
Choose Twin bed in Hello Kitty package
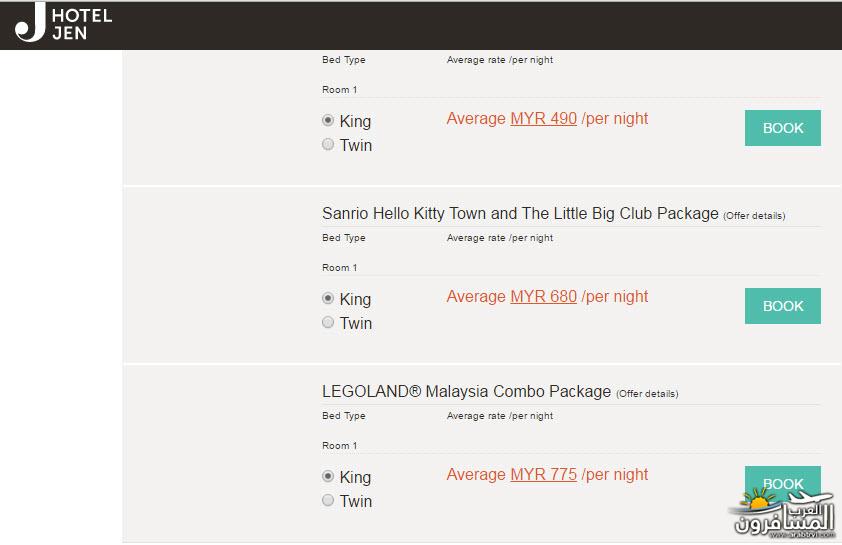coord(328,322)
